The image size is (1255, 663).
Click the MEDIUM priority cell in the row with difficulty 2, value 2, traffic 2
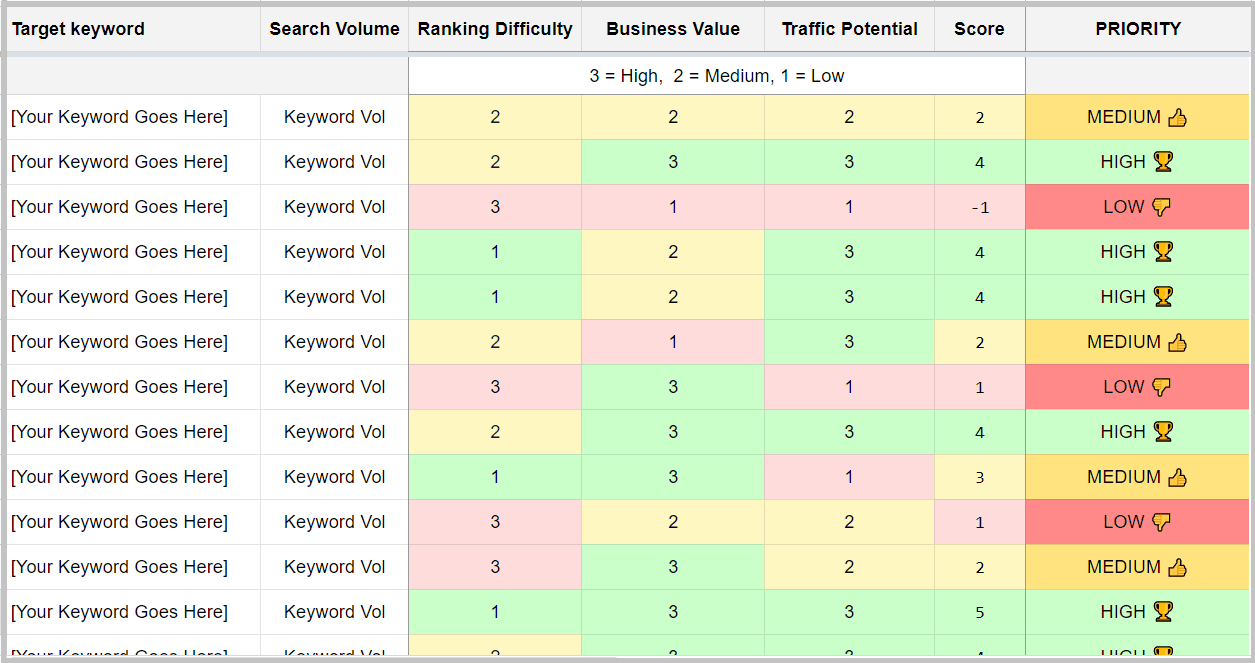click(1138, 117)
